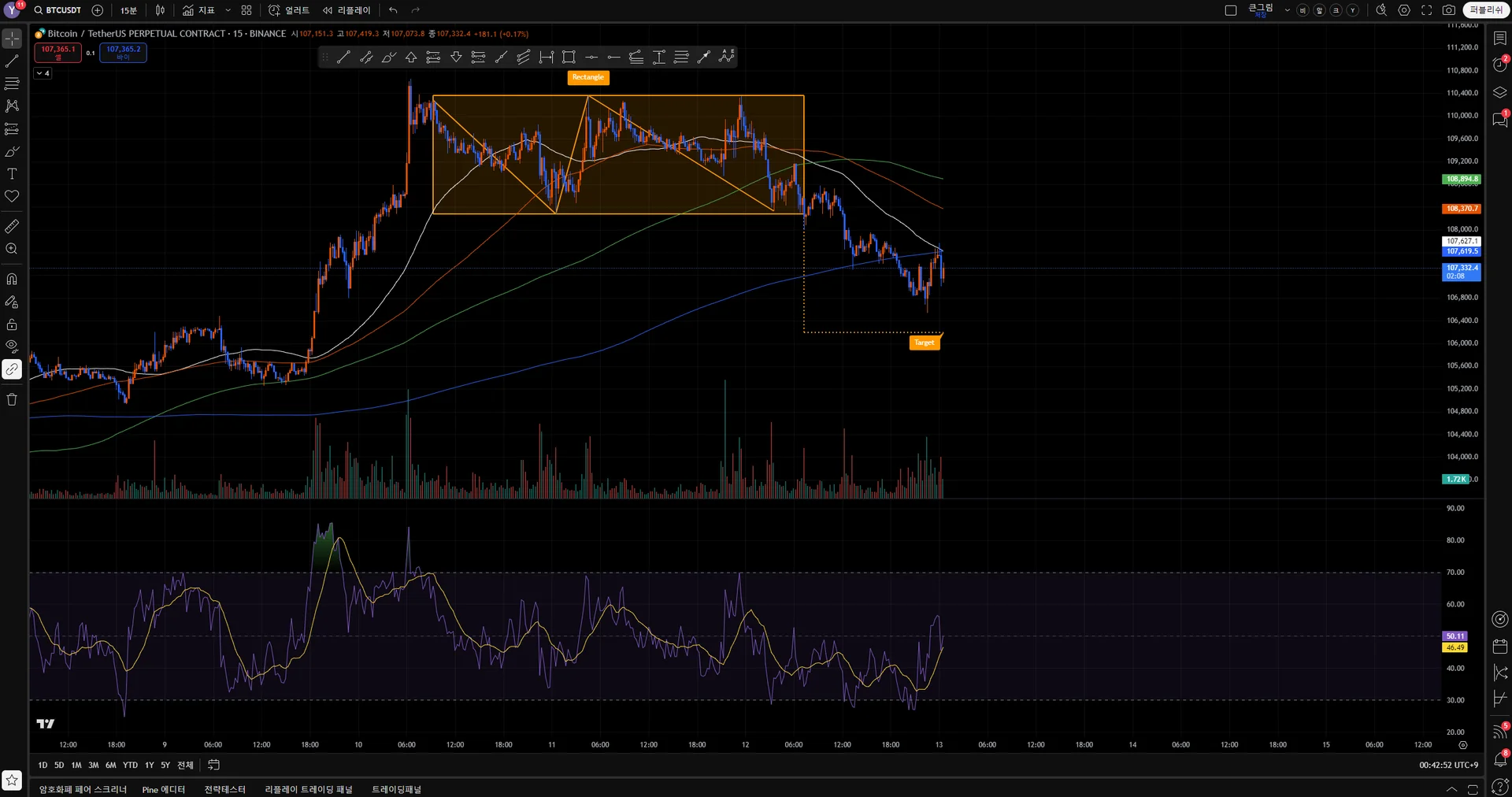Click the 큰그림 layout name

tap(1261, 10)
